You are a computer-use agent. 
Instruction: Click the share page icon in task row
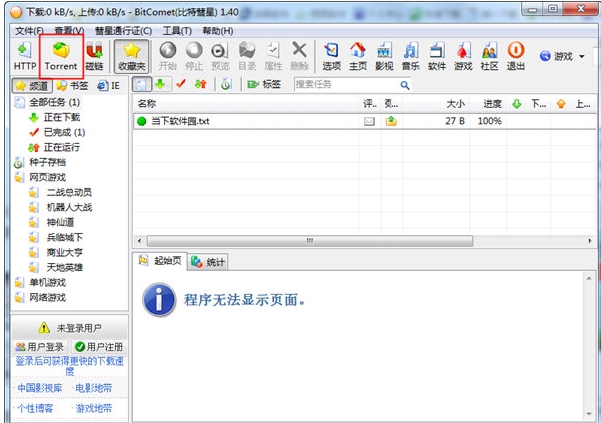[x=391, y=121]
